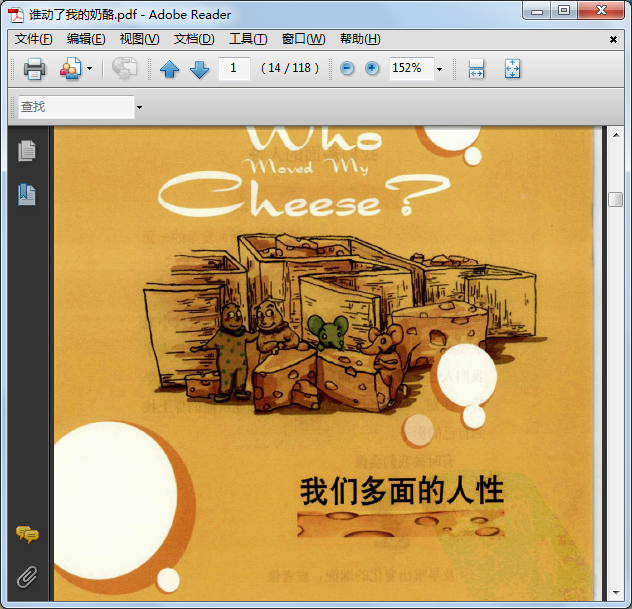Close the document with menu bar X
This screenshot has width=632, height=609.
click(x=613, y=39)
